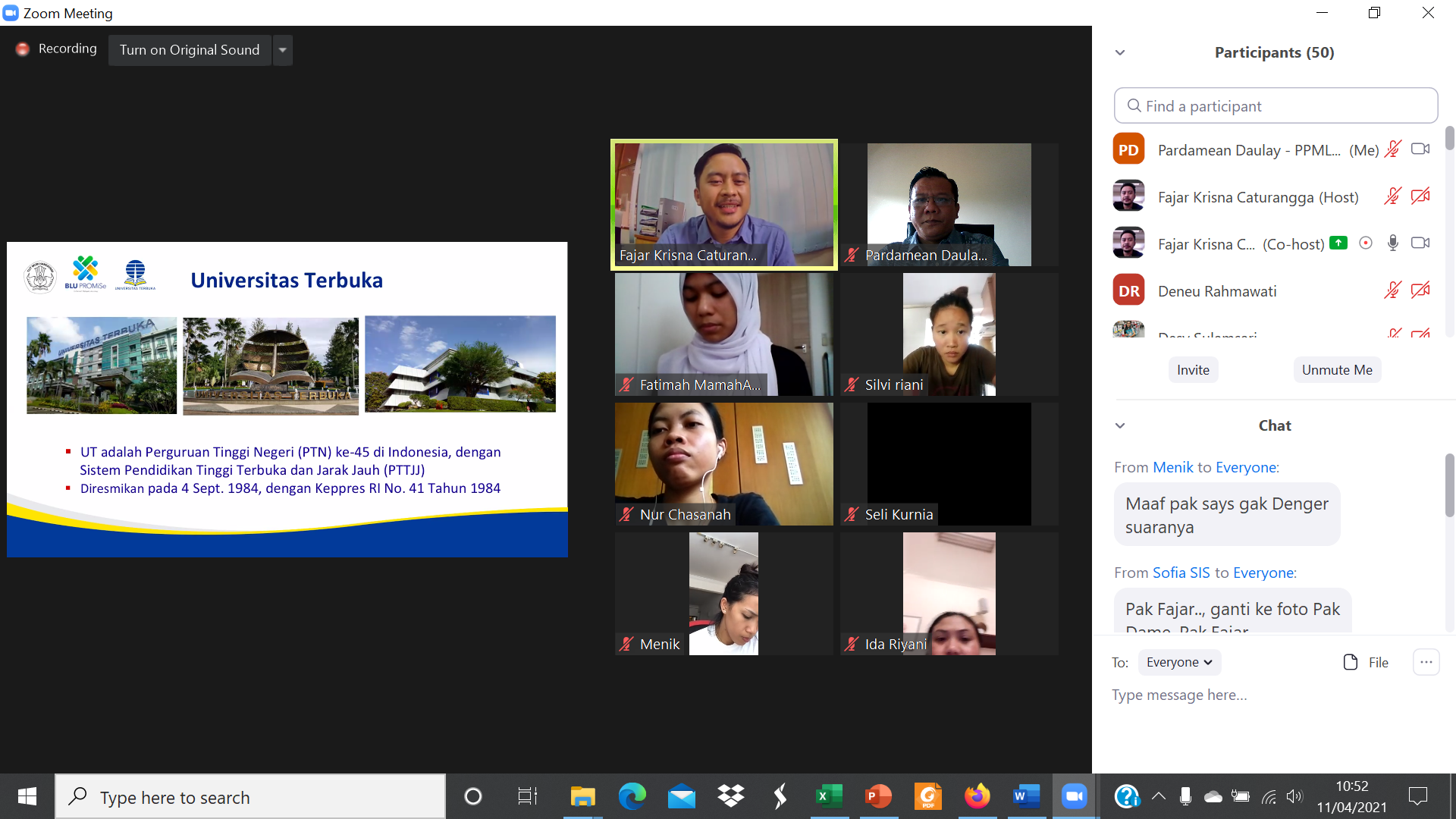1456x819 pixels.
Task: Click green screen-share icon beside Co-host
Action: (1338, 243)
